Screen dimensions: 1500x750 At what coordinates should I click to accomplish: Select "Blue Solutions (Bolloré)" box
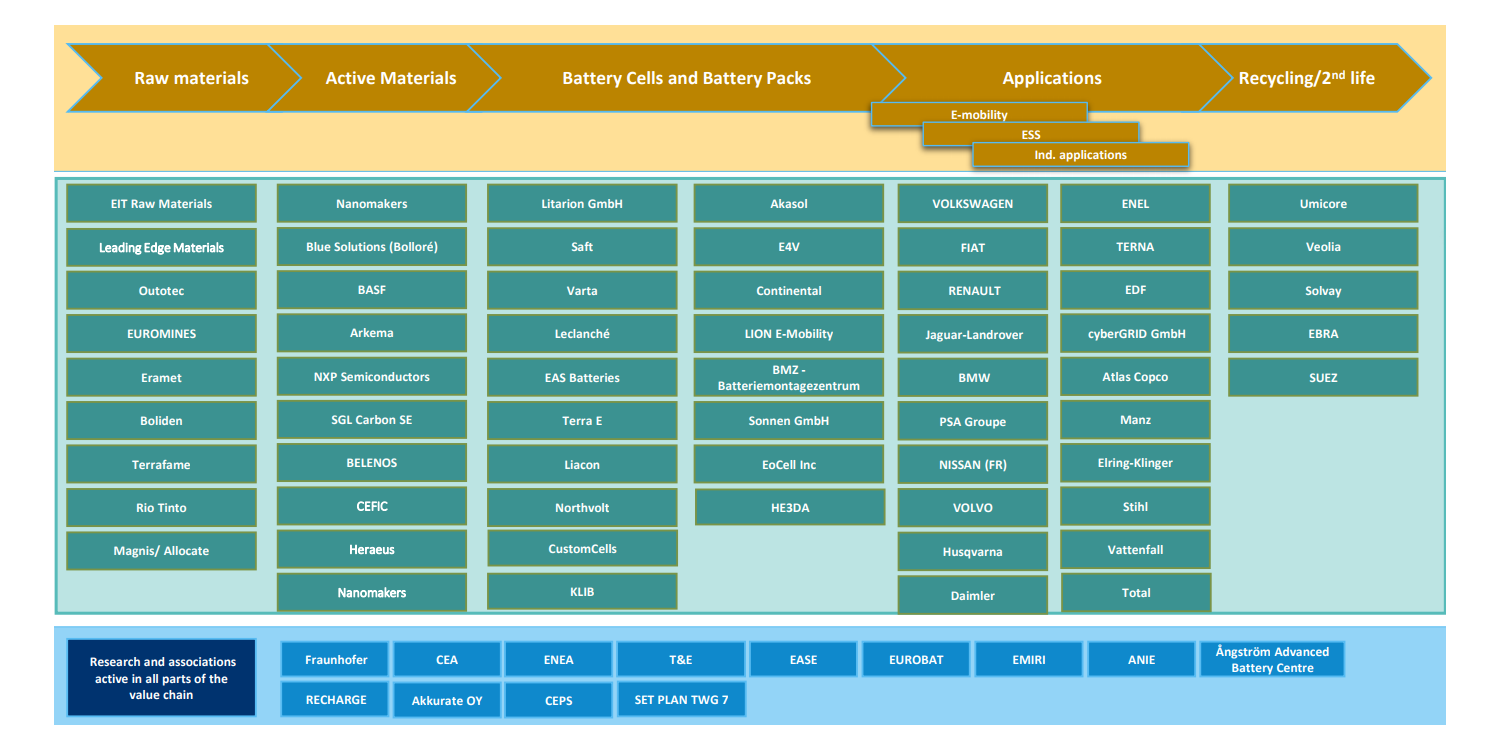[372, 247]
